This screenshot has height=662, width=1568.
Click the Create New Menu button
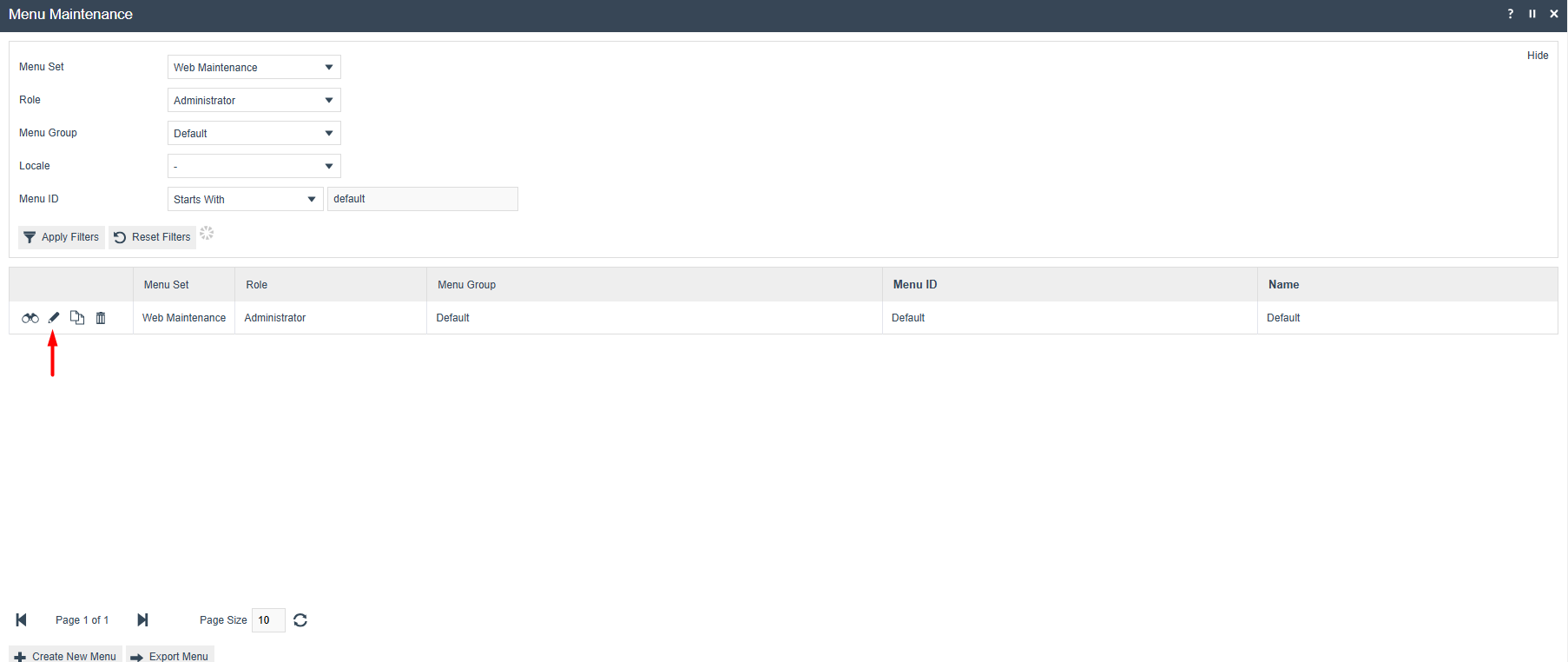[66, 656]
